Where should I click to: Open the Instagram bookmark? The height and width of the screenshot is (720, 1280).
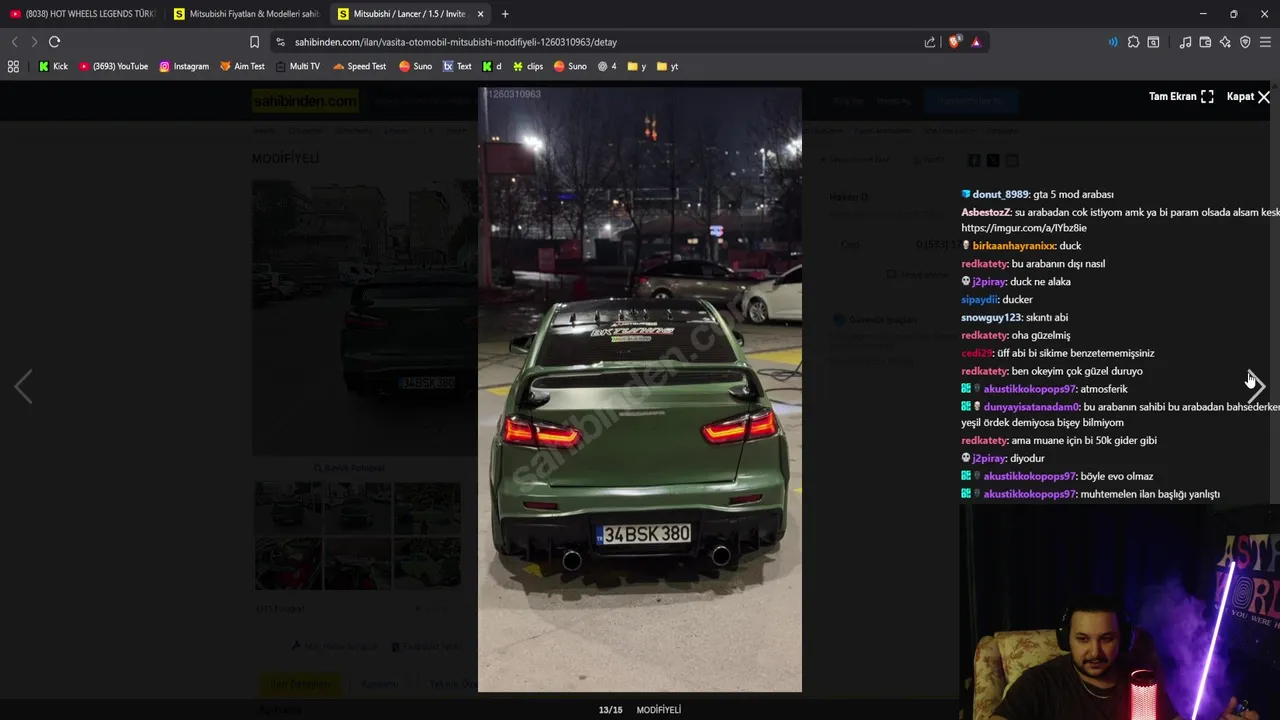[184, 66]
